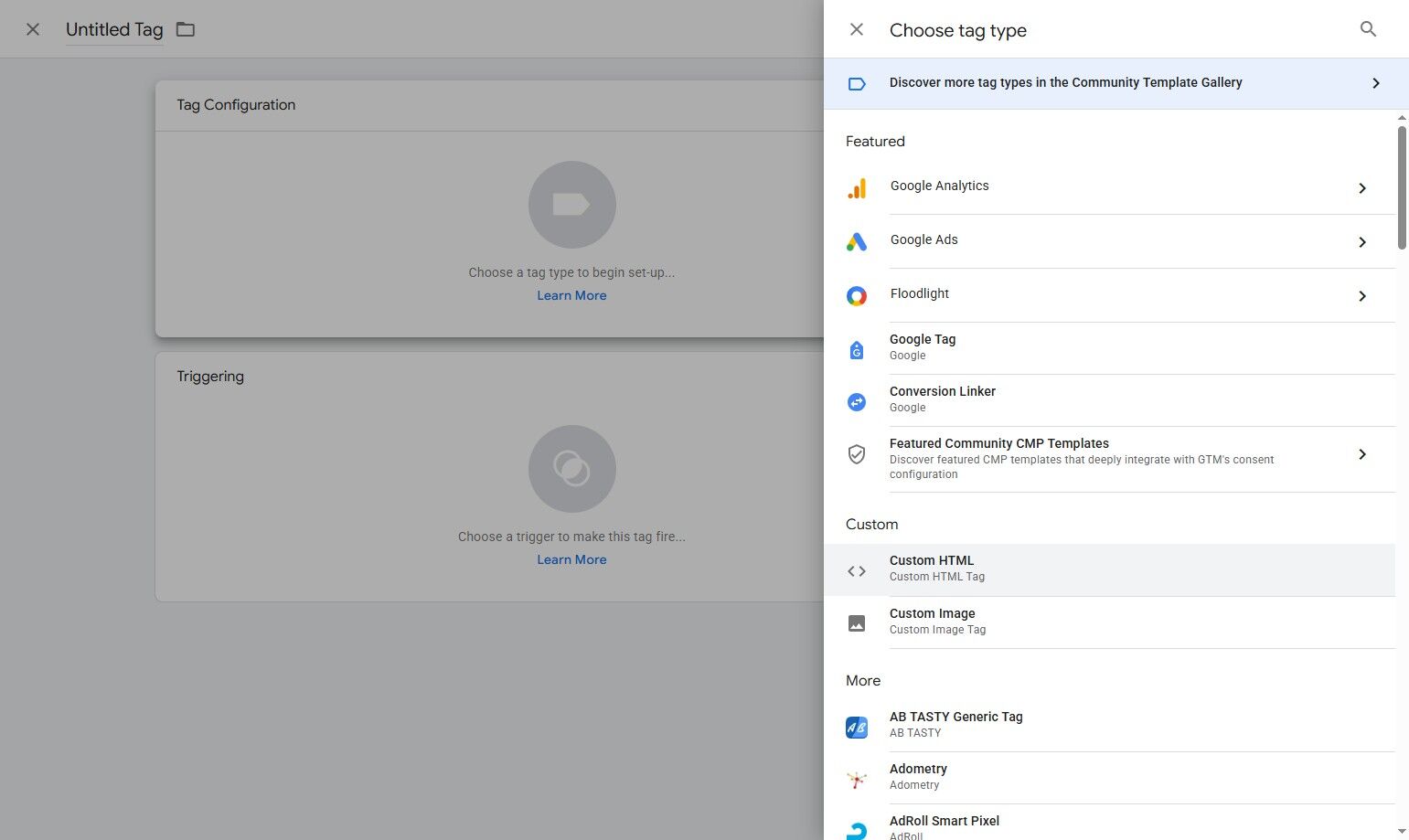Click the Tag Configuration placeholder icon
Viewport: 1409px width, 840px height.
point(571,205)
